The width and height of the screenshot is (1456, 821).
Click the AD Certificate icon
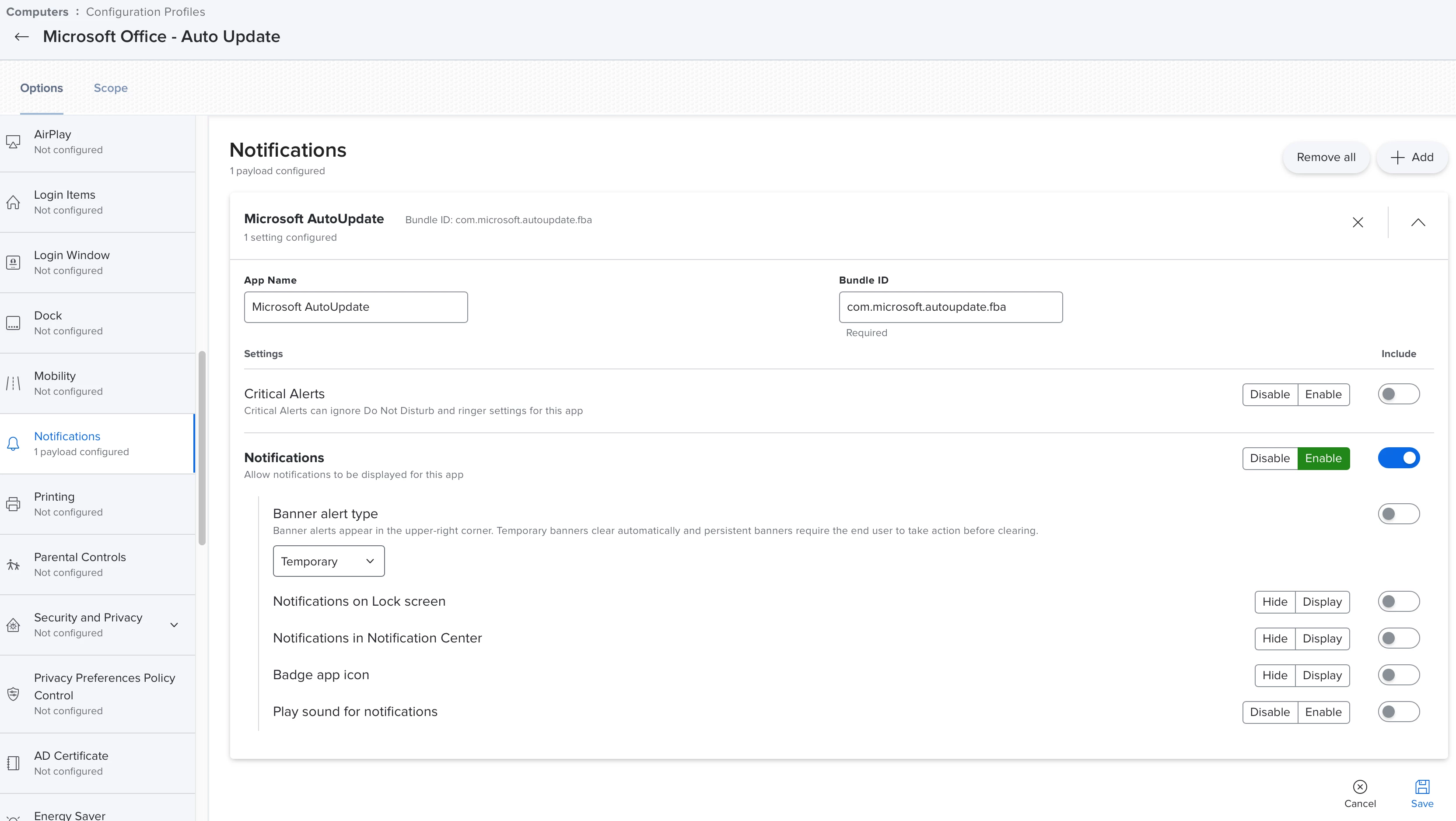[13, 763]
